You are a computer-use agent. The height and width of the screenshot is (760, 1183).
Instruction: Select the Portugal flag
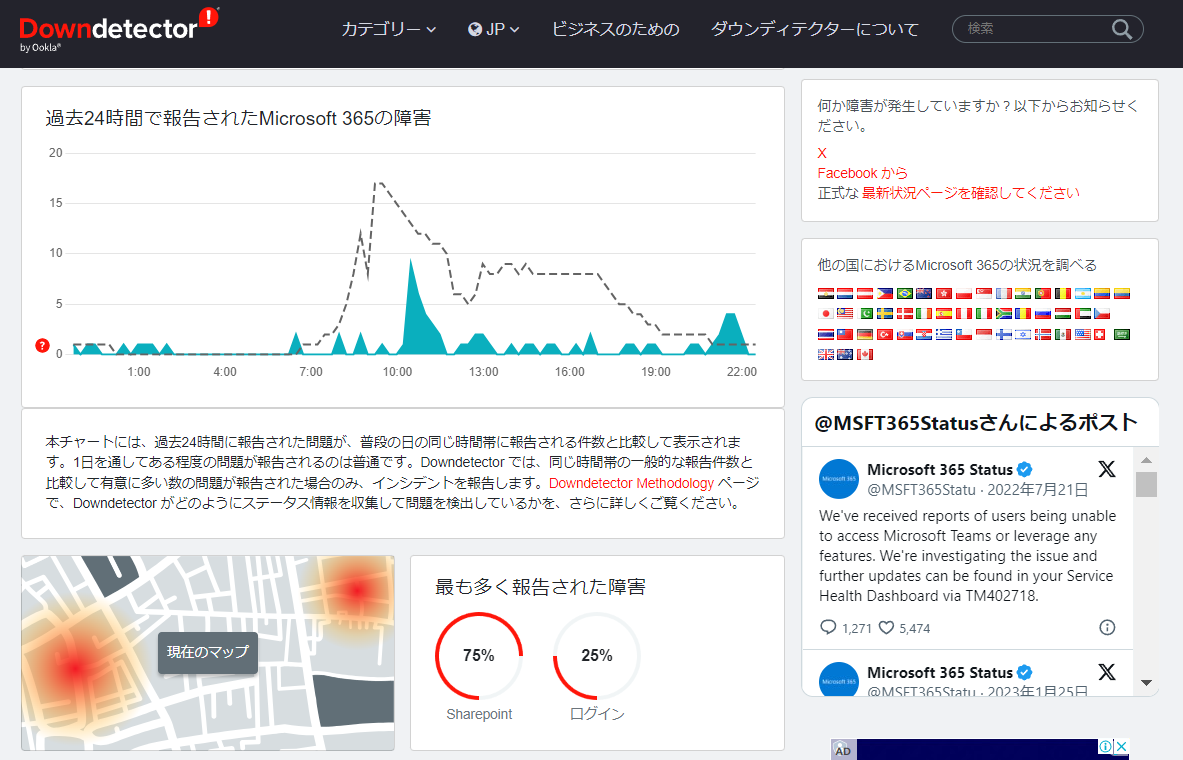click(1043, 294)
